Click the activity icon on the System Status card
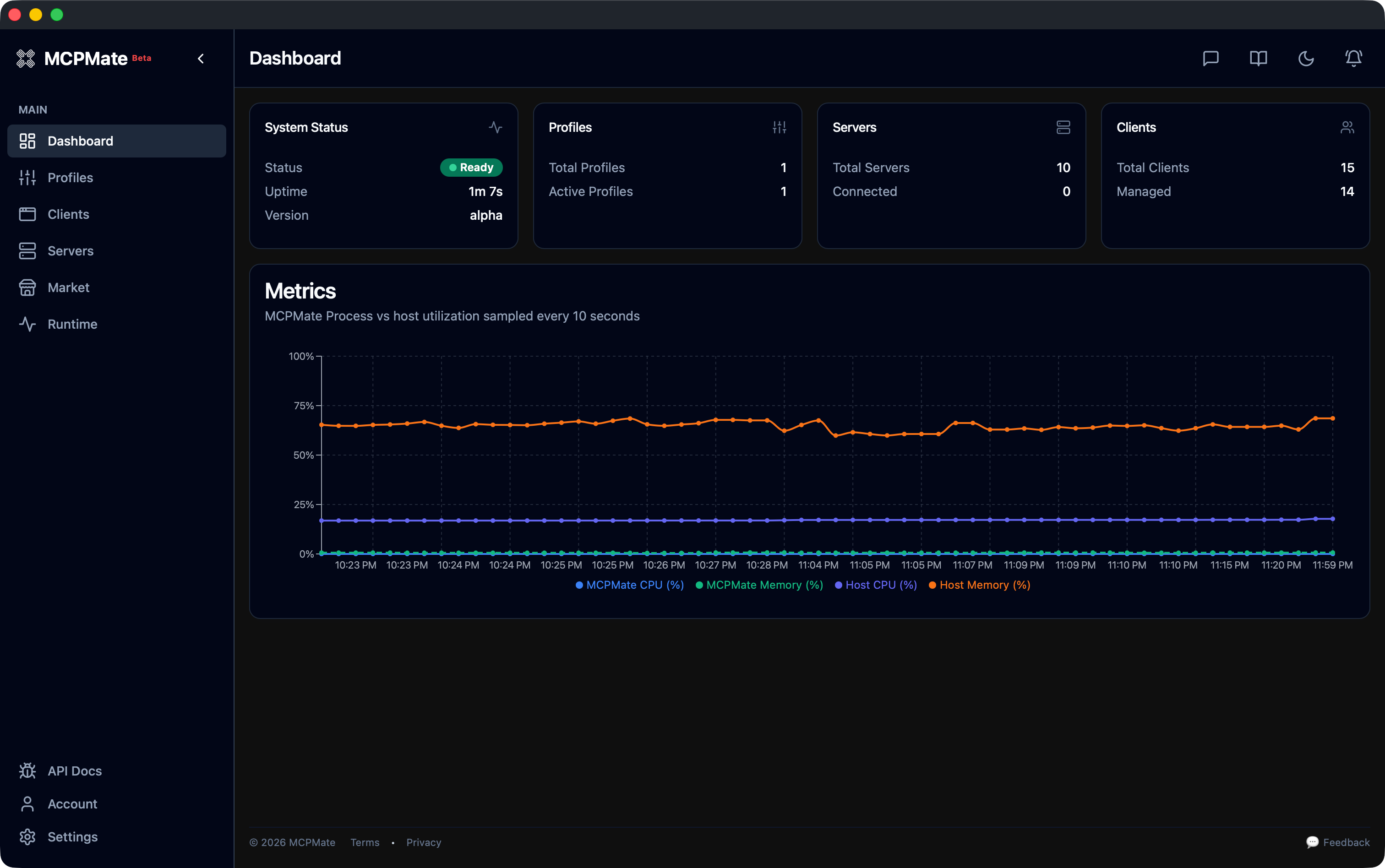Screen dimensions: 1385x868 495,127
